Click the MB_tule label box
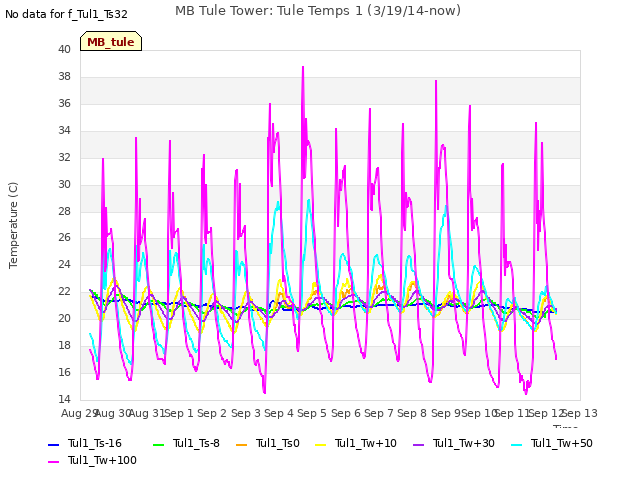This screenshot has height=480, width=640. [111, 41]
